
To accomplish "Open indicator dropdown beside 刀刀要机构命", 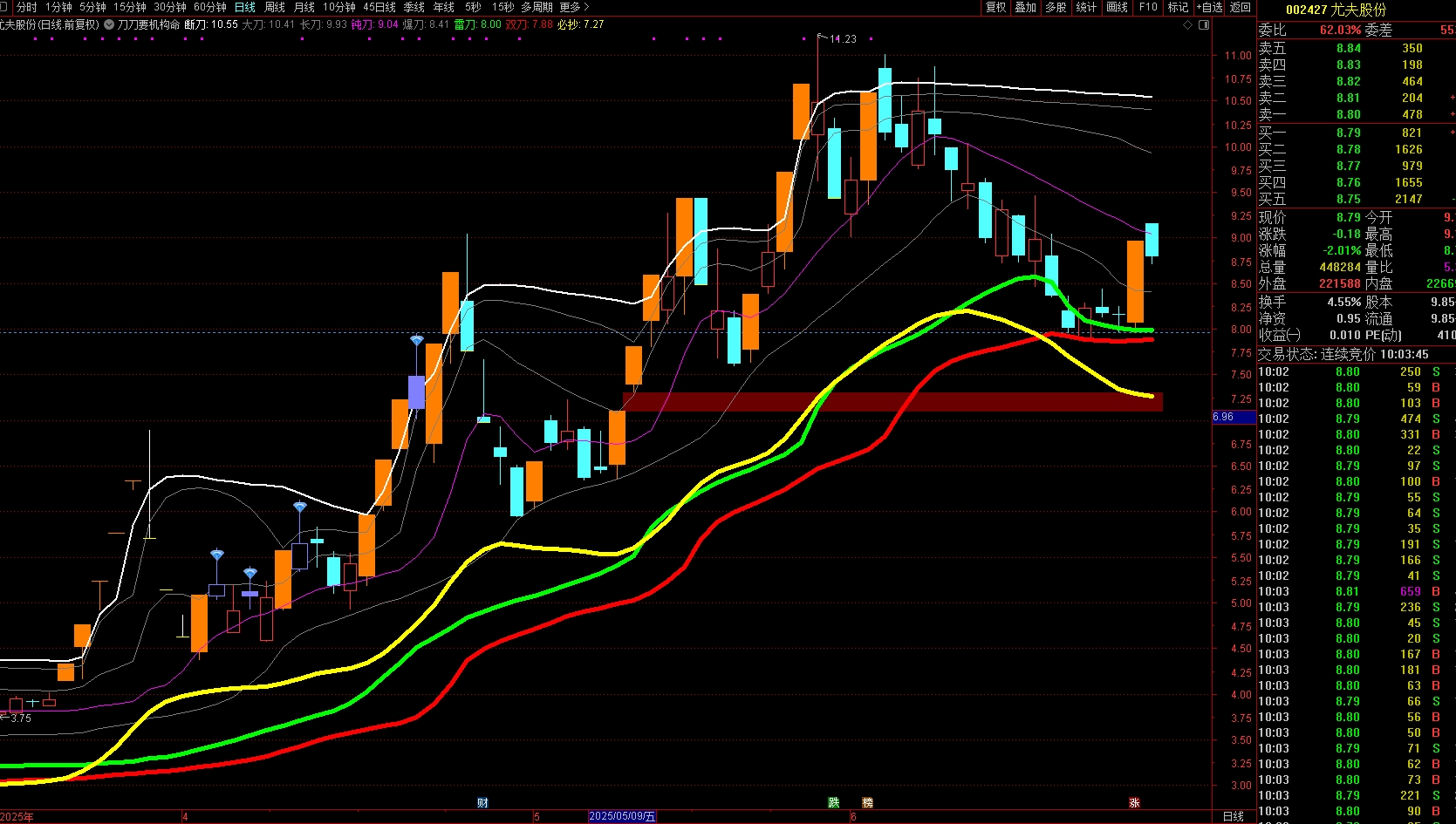I will click(x=109, y=24).
